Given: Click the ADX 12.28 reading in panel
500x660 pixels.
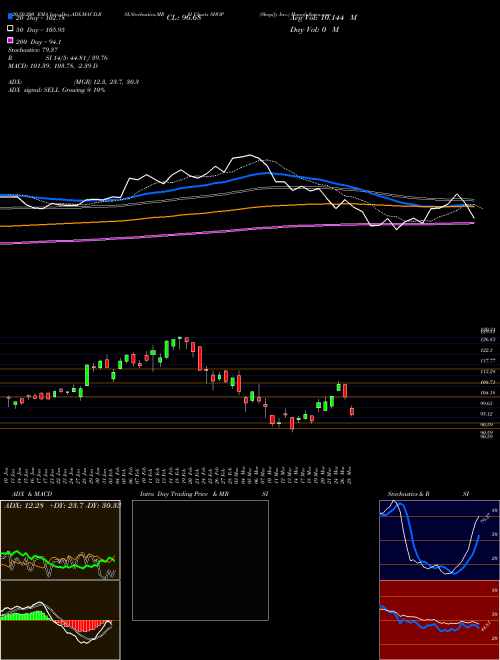Looking at the screenshot, I should [x=24, y=505].
